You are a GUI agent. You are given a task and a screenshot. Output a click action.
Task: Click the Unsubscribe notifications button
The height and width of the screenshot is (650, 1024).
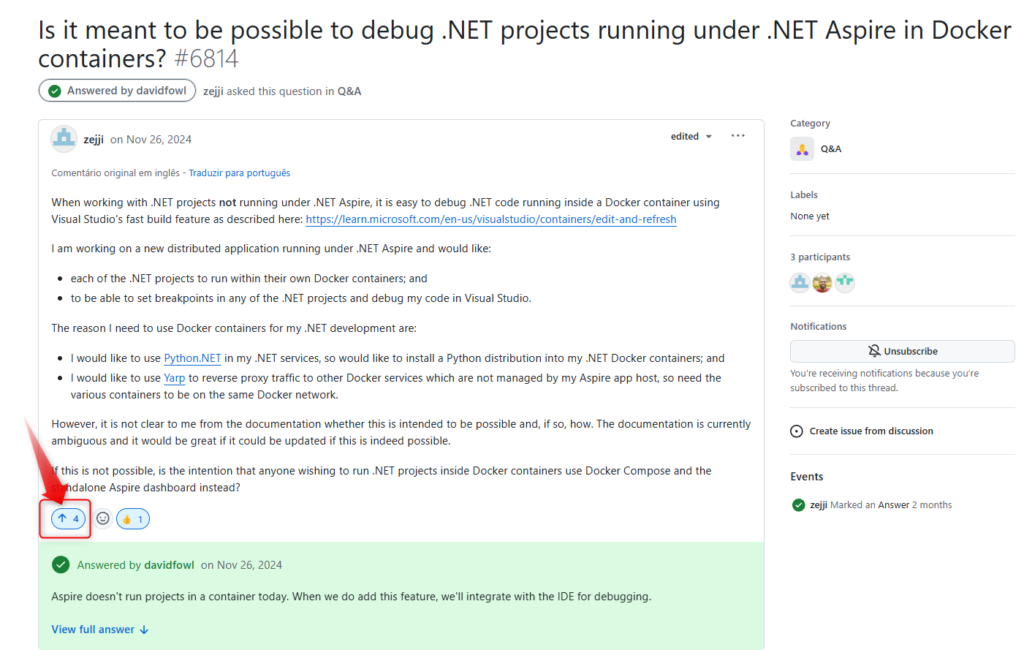coord(902,351)
